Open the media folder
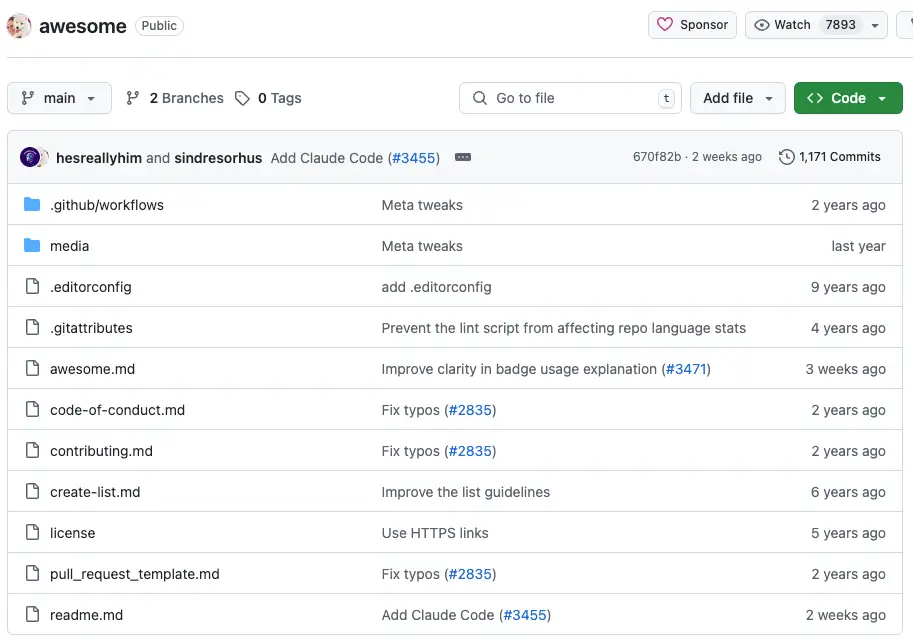 click(x=69, y=246)
